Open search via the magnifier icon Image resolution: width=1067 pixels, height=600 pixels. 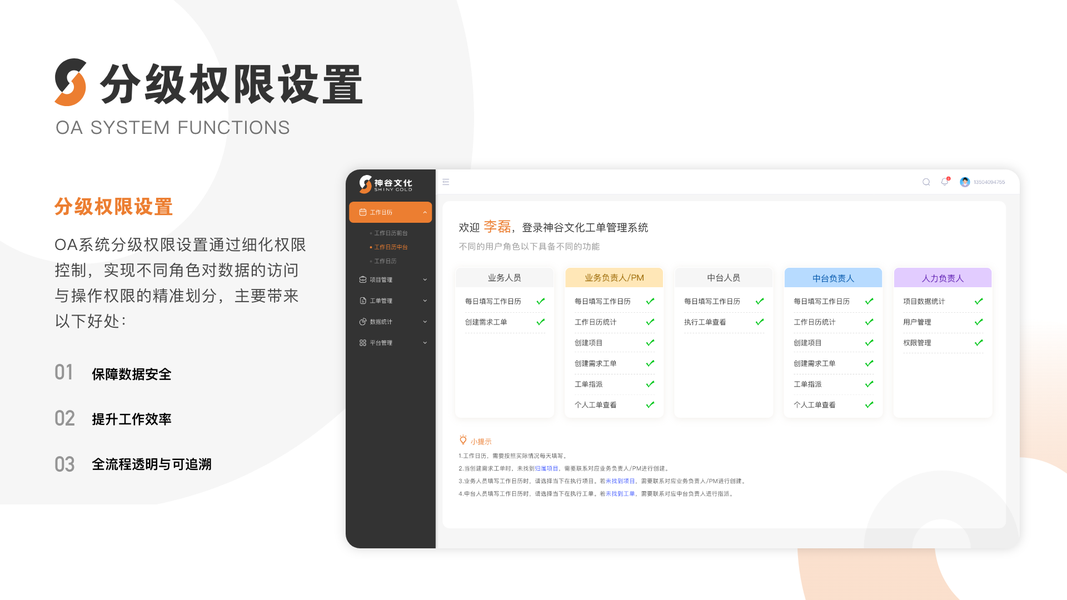point(926,182)
